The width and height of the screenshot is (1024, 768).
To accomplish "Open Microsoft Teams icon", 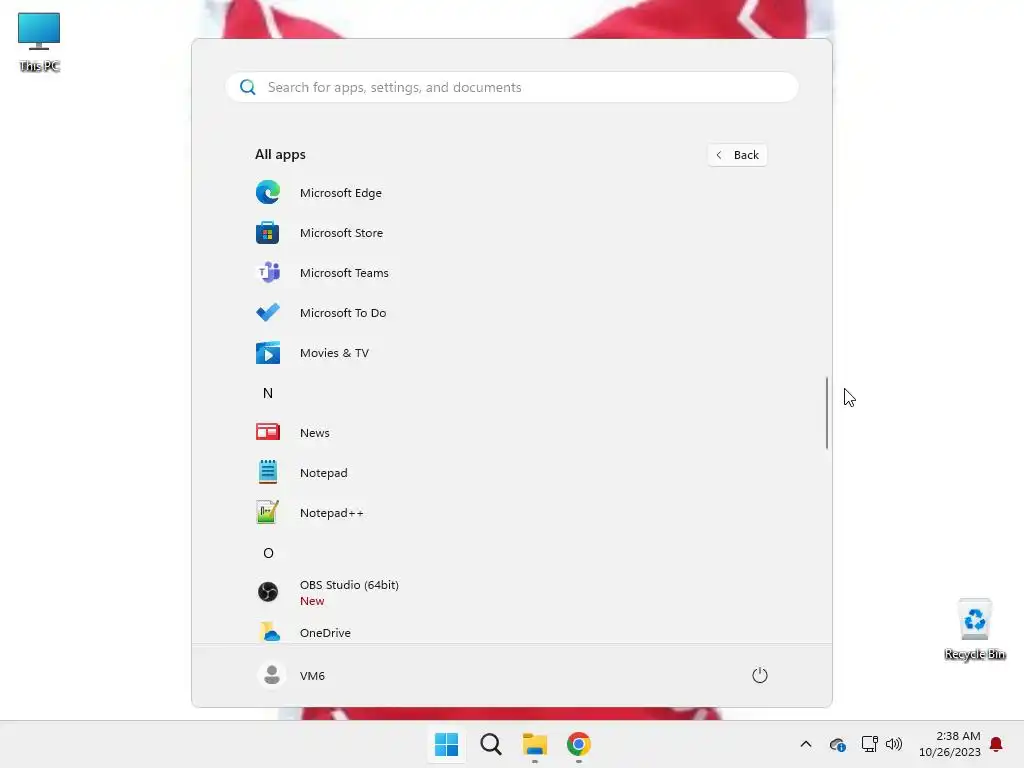I will click(x=268, y=272).
